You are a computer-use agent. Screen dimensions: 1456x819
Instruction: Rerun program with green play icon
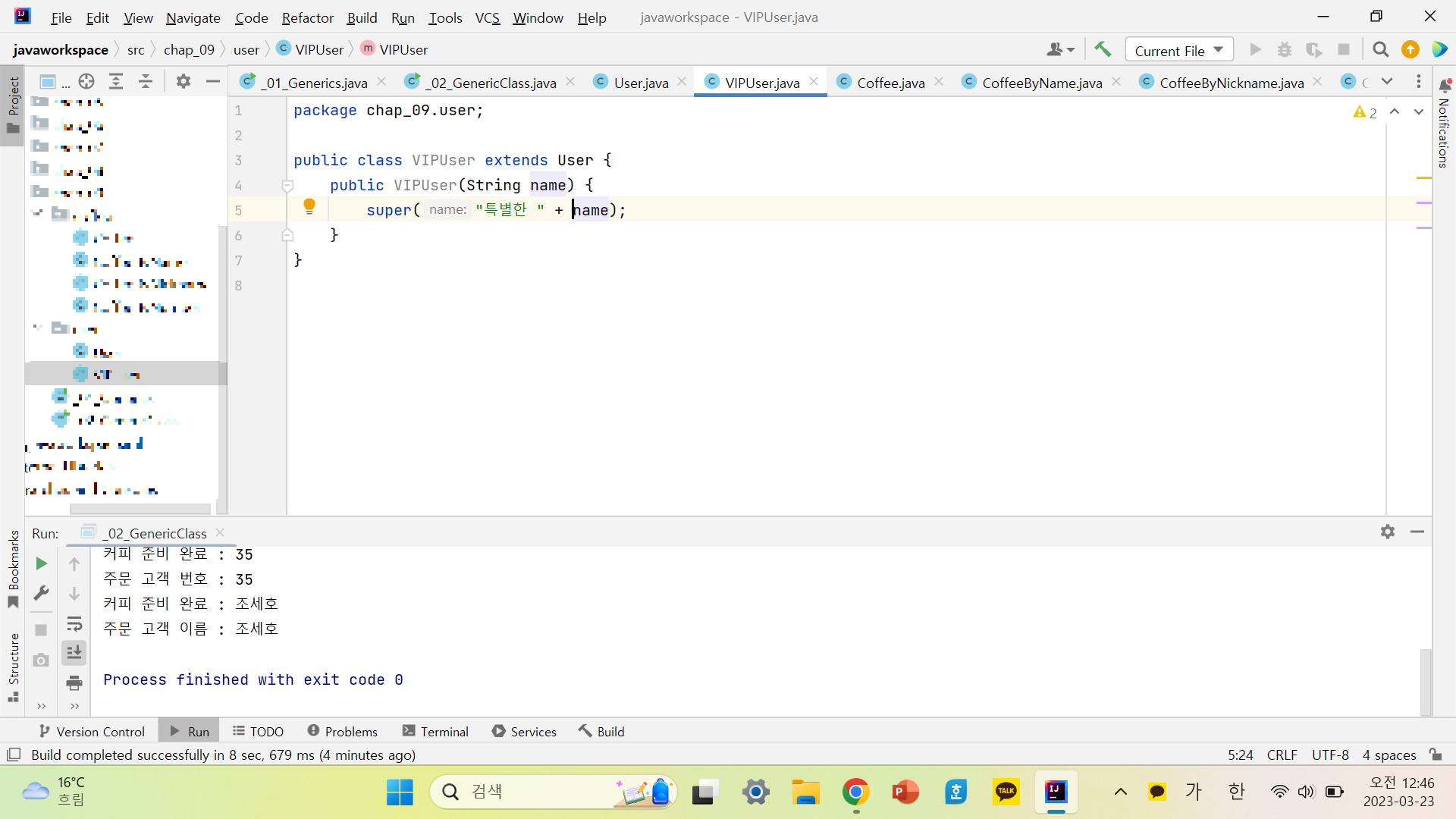pos(42,563)
